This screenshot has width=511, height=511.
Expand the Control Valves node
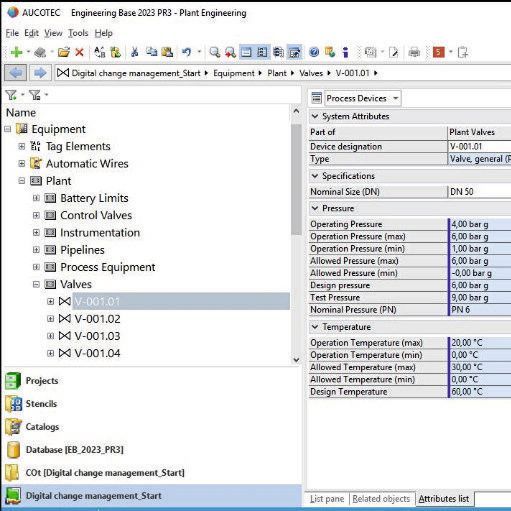pos(36,216)
